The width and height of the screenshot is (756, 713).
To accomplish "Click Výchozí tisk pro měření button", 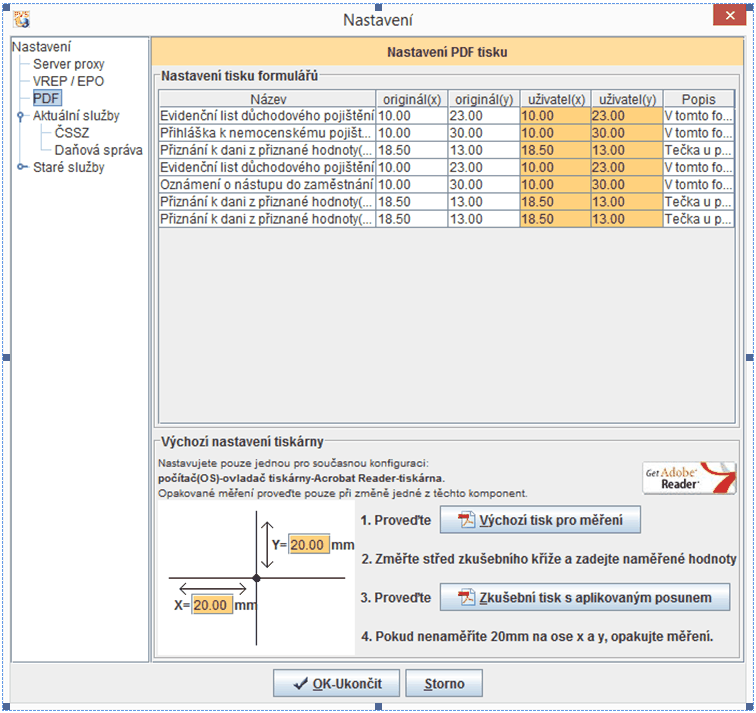I will coord(540,520).
